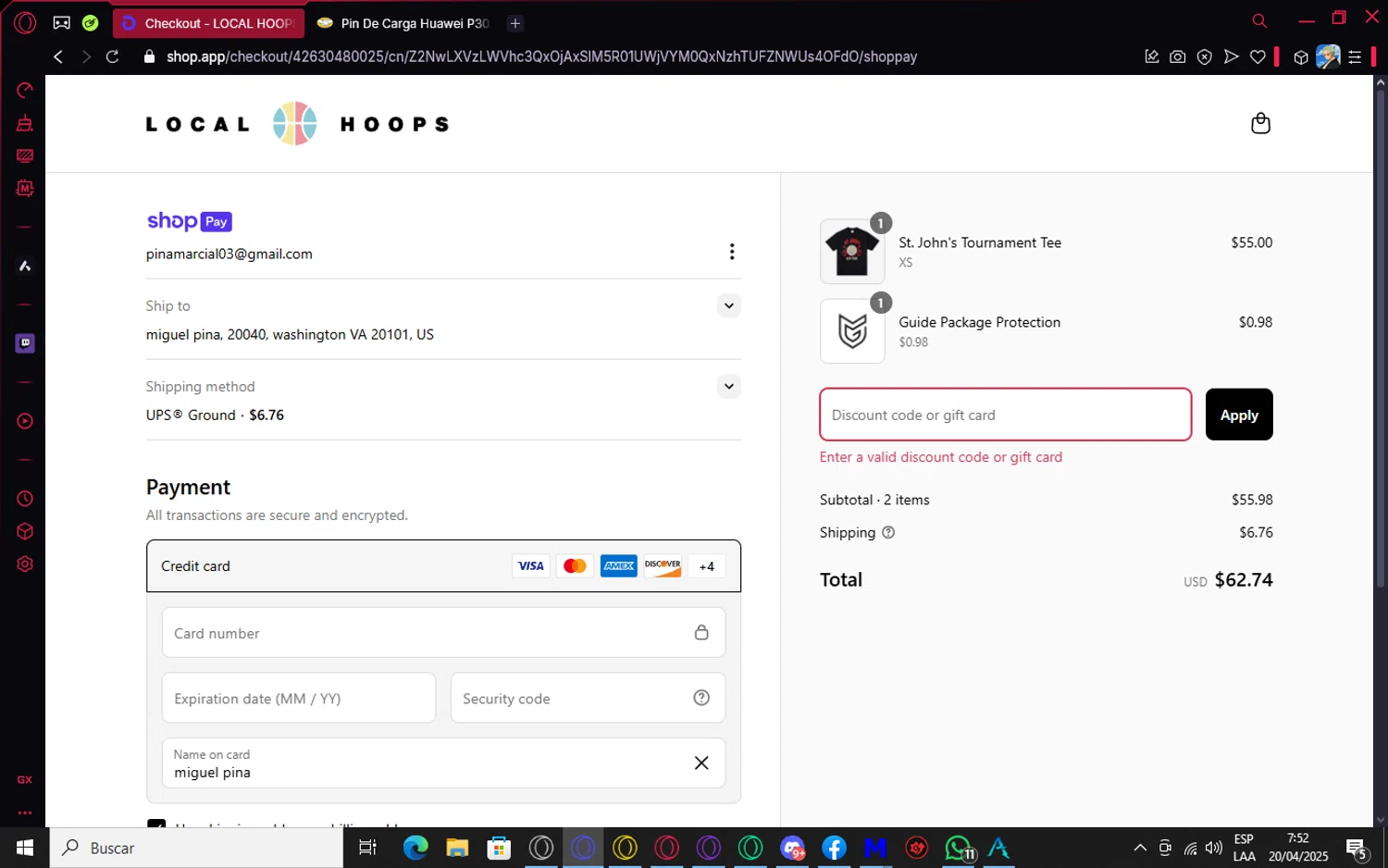Add page to bookmarks heart icon
The width and height of the screenshot is (1388, 868).
pyautogui.click(x=1258, y=56)
